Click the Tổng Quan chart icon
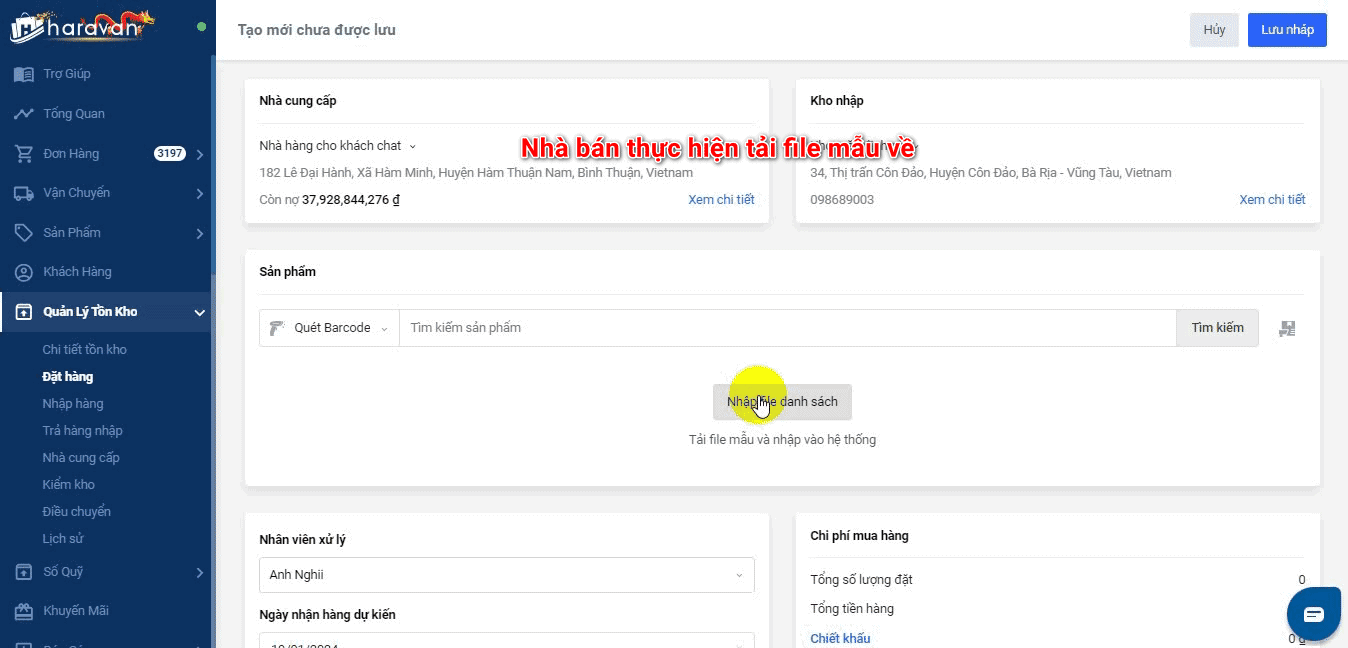 23,114
